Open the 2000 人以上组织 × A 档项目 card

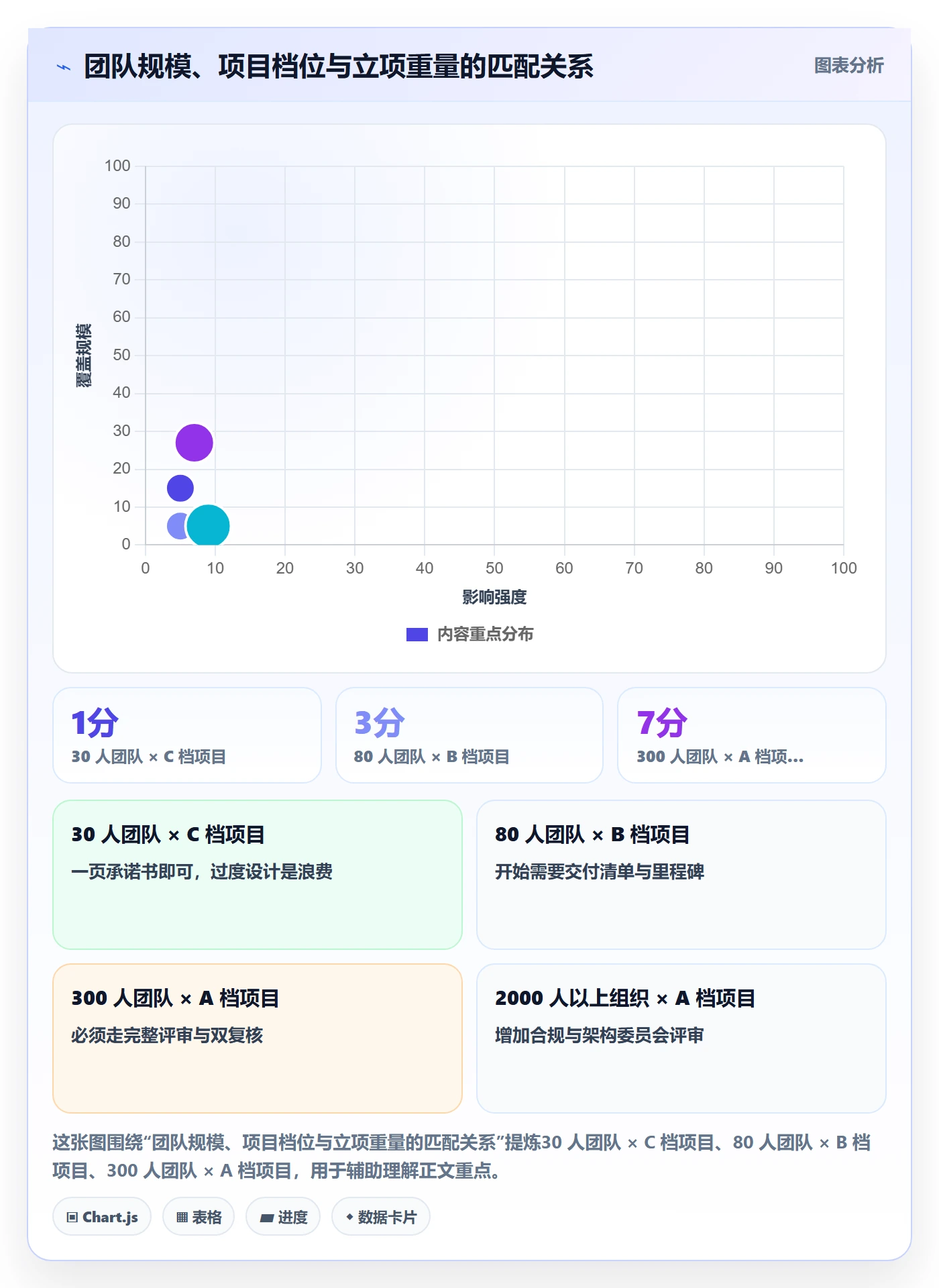pos(681,1038)
